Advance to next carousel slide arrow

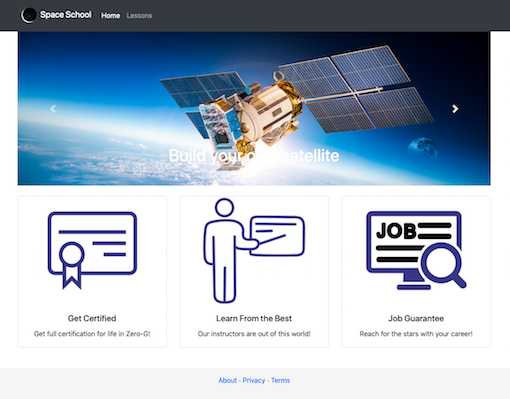click(455, 108)
